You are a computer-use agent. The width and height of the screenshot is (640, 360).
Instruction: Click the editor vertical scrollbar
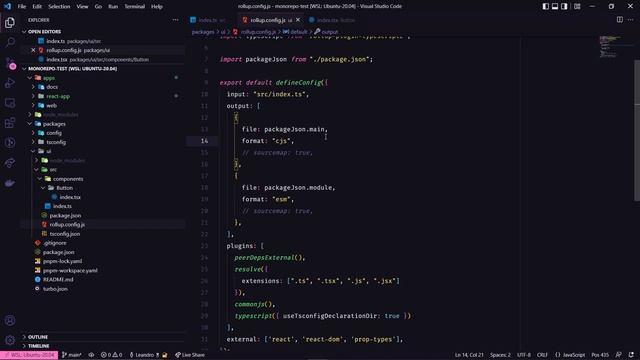(637, 131)
